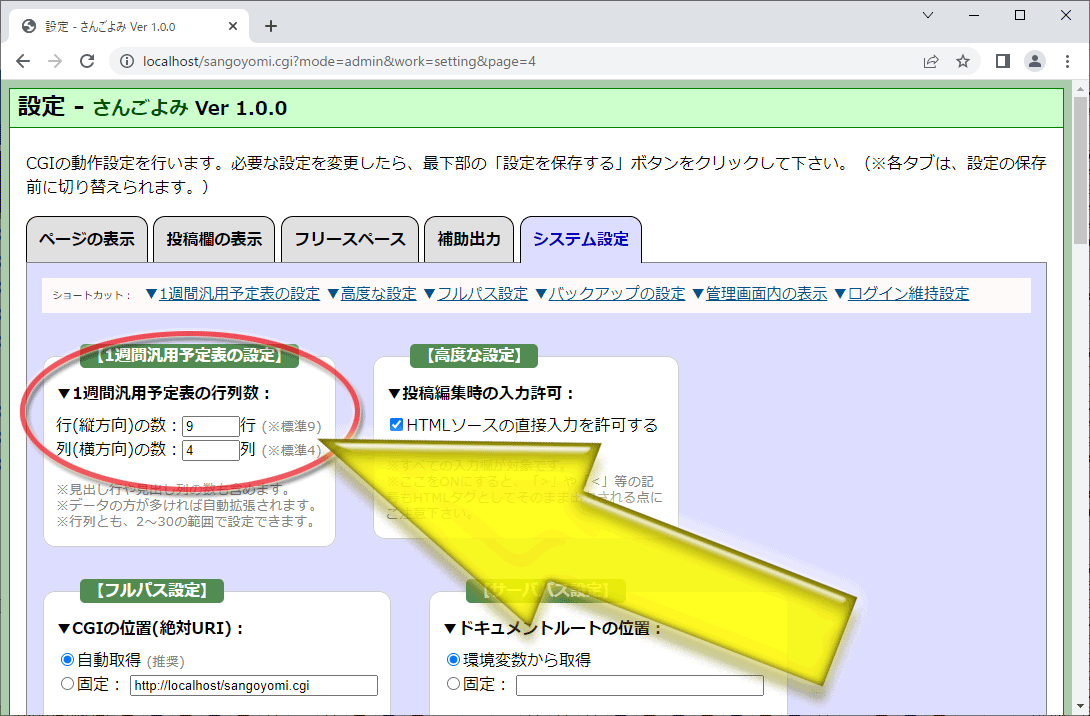Click the document root path field

[640, 685]
